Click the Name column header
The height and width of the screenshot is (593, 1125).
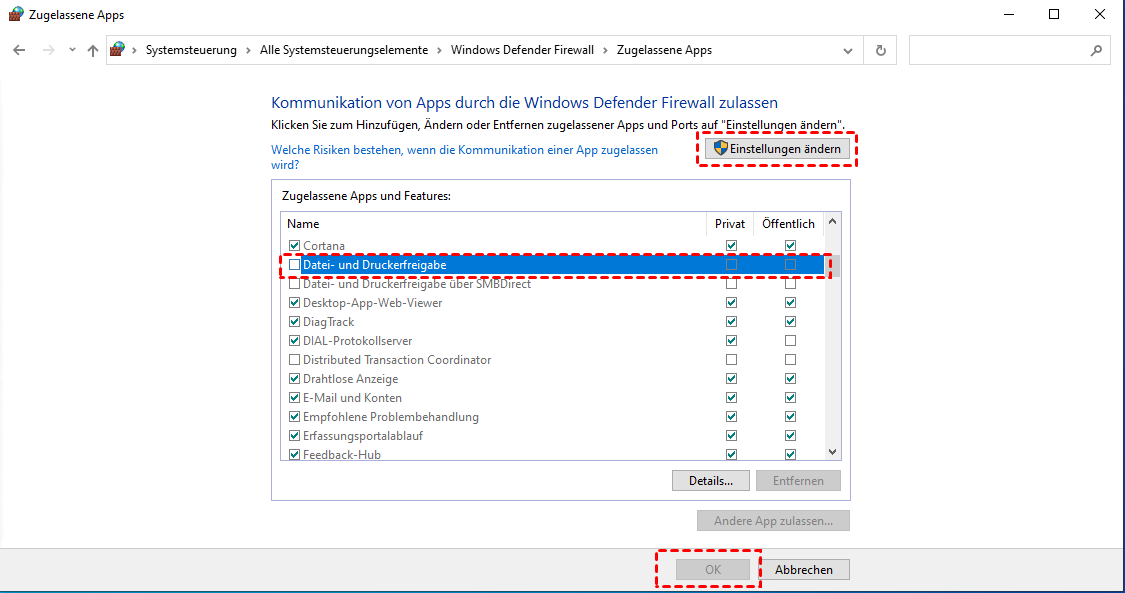pos(494,224)
